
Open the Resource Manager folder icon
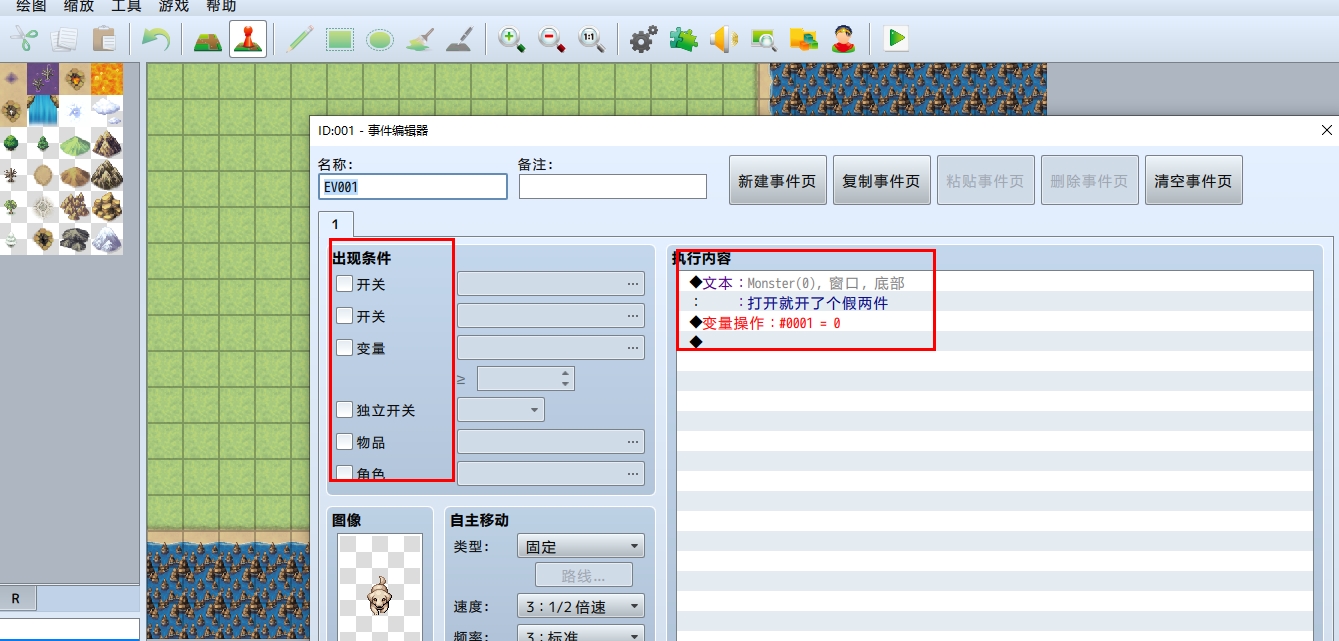point(803,39)
